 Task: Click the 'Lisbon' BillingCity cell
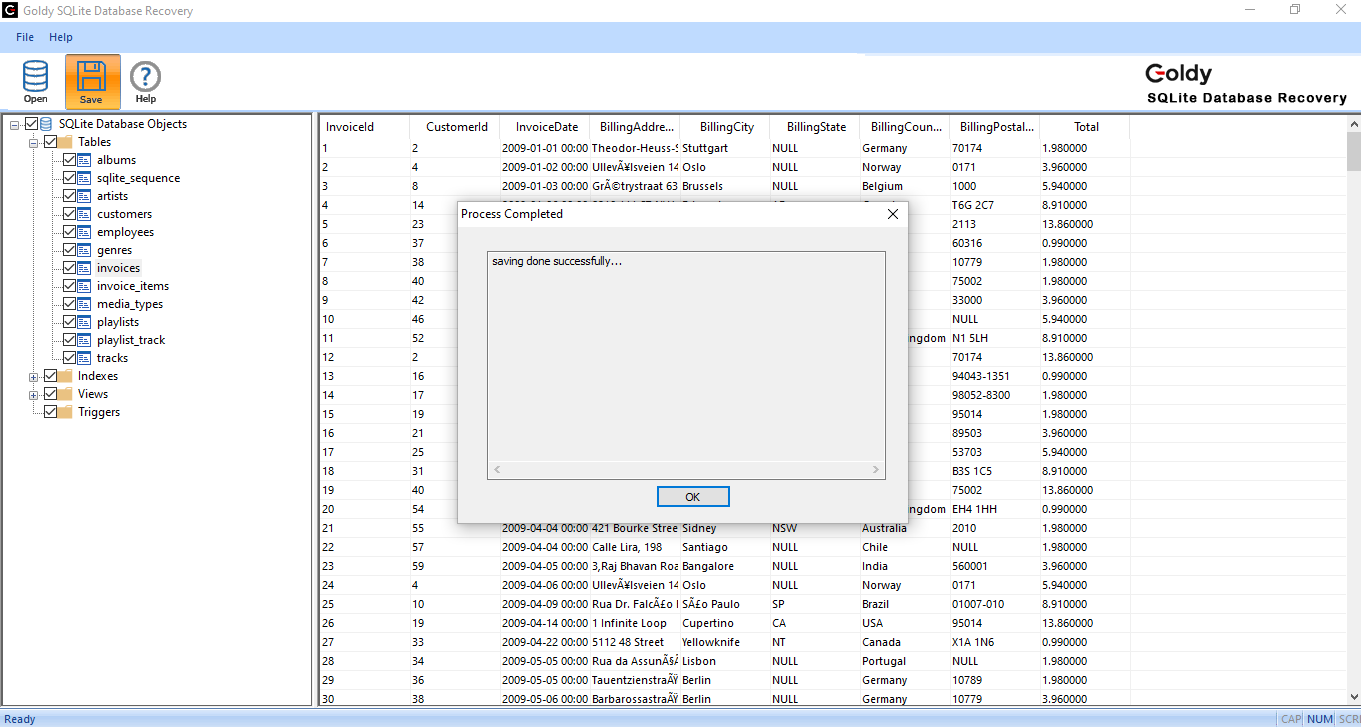coord(725,661)
